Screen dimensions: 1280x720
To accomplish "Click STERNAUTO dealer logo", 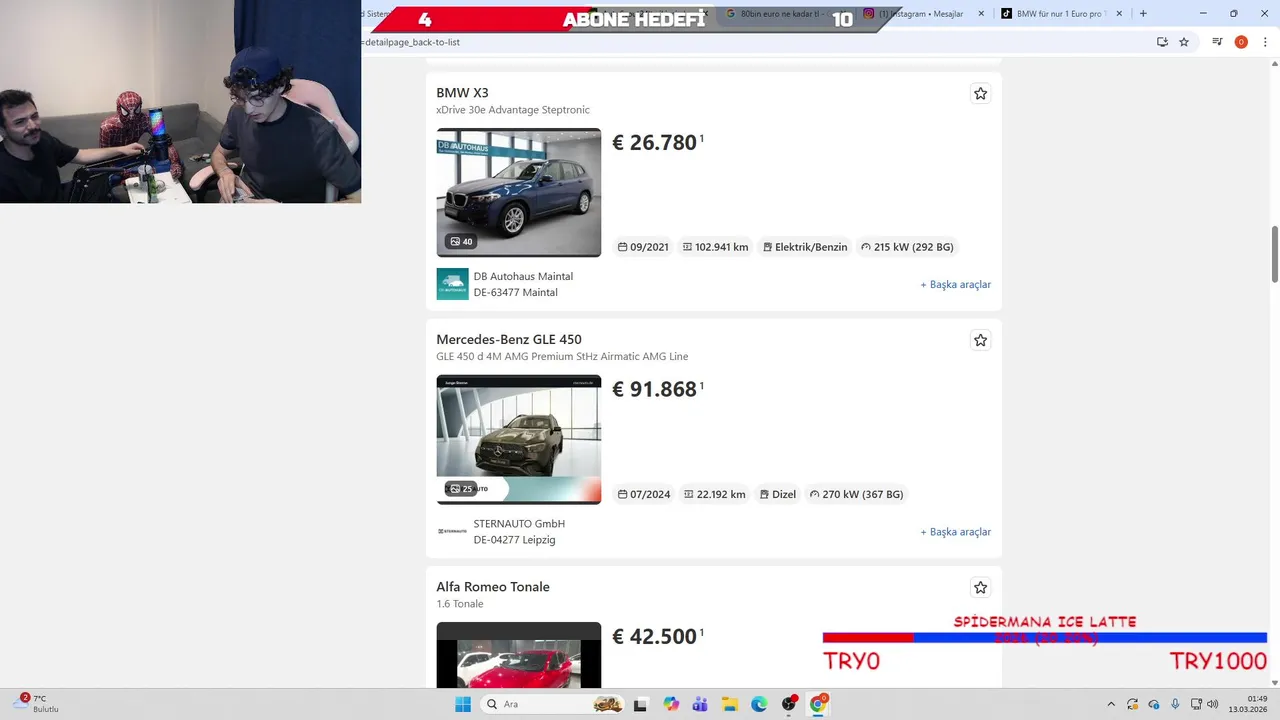I will coord(452,531).
